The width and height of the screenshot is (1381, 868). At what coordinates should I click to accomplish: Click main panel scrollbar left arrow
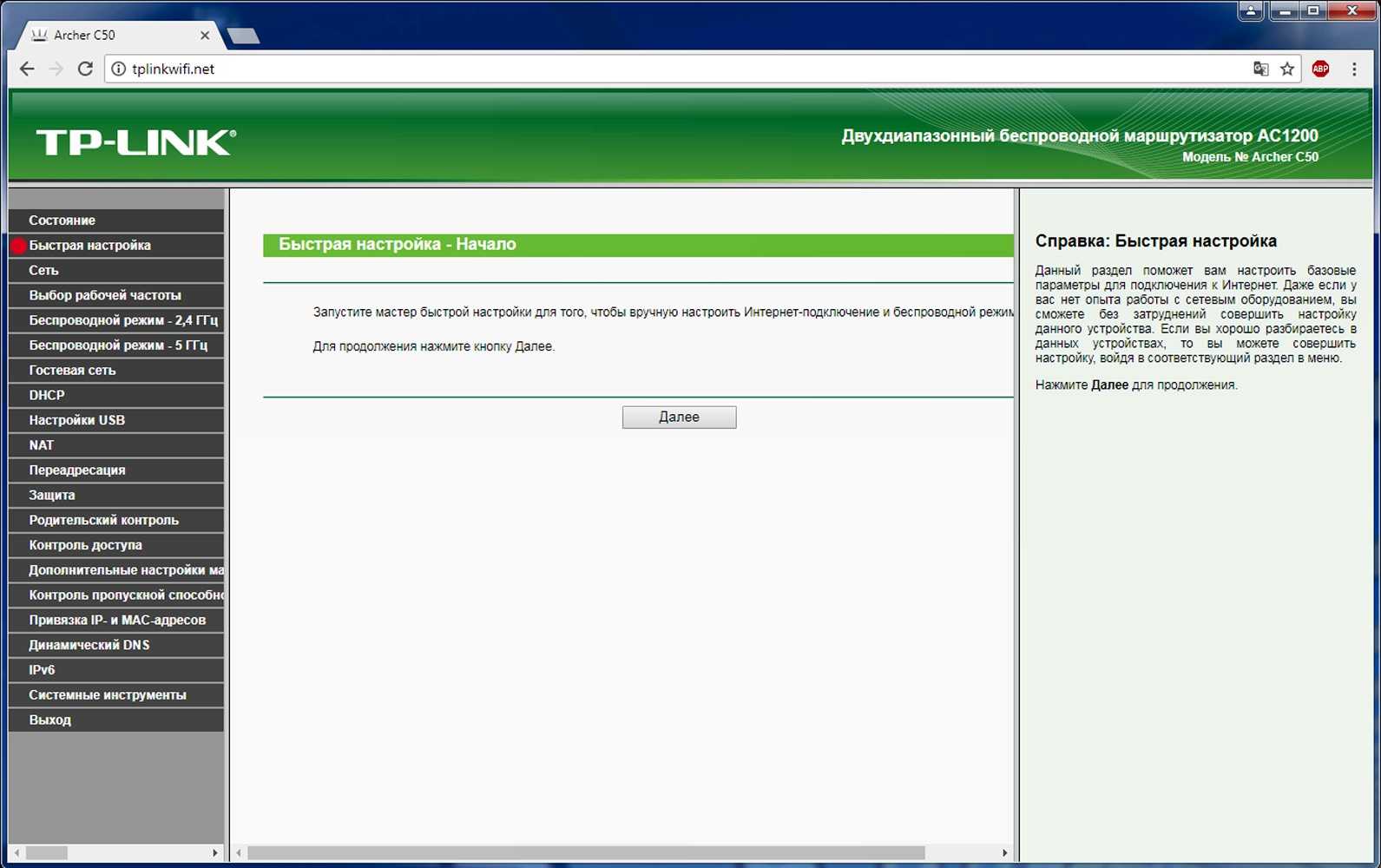click(x=239, y=853)
